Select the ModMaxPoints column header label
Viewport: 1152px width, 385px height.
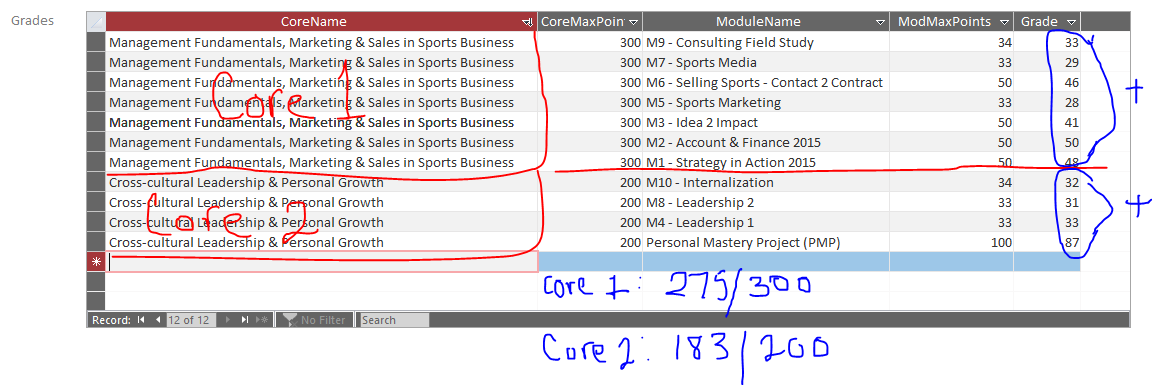944,22
